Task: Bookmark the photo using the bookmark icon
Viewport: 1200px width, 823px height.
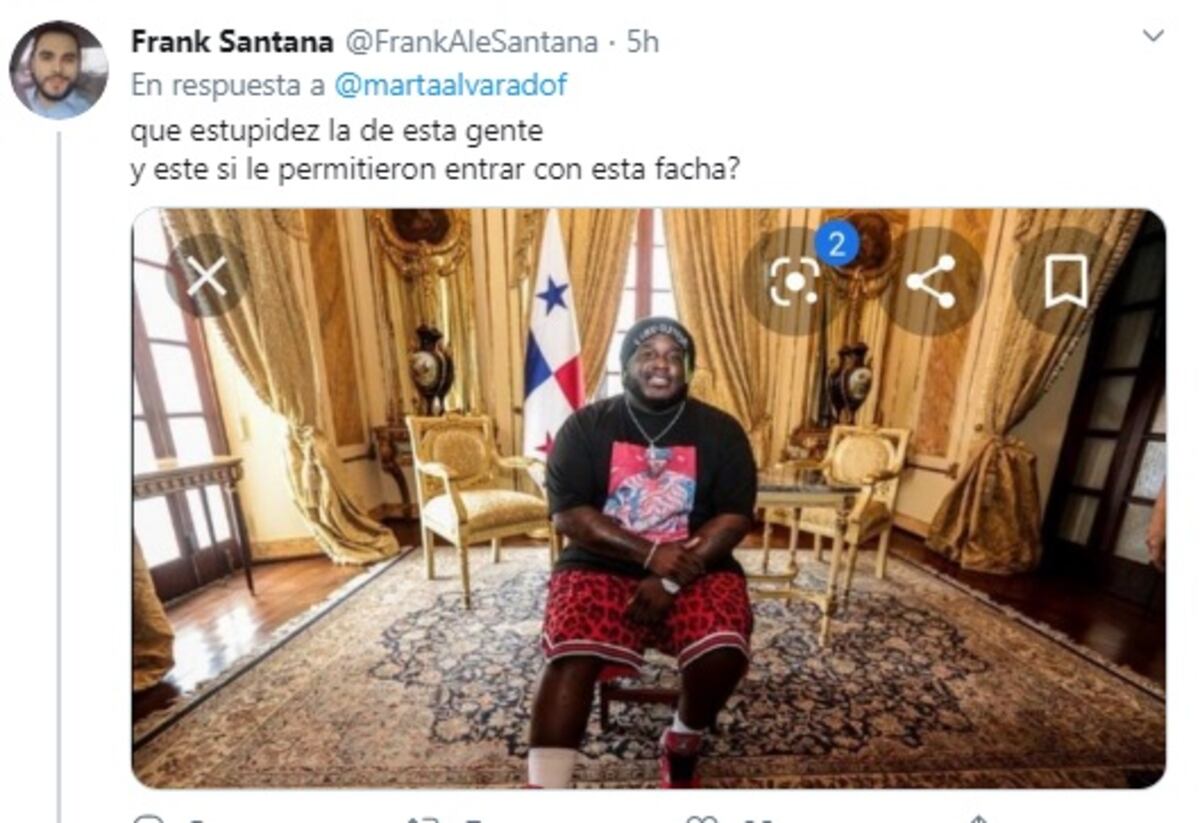Action: click(x=1066, y=281)
